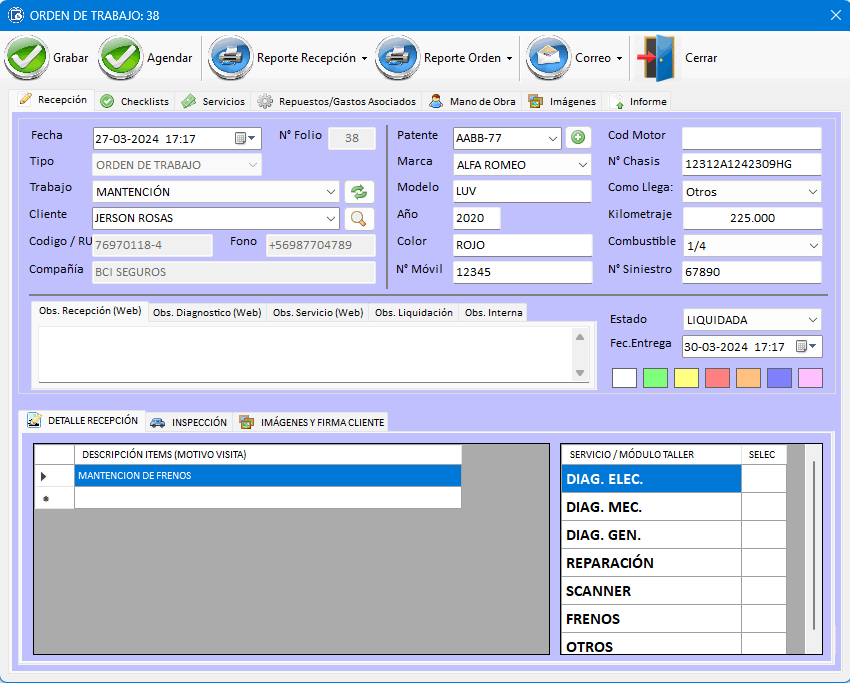Toggle the SELEC cell for SCANNER
This screenshot has height=683, width=850.
pos(763,591)
